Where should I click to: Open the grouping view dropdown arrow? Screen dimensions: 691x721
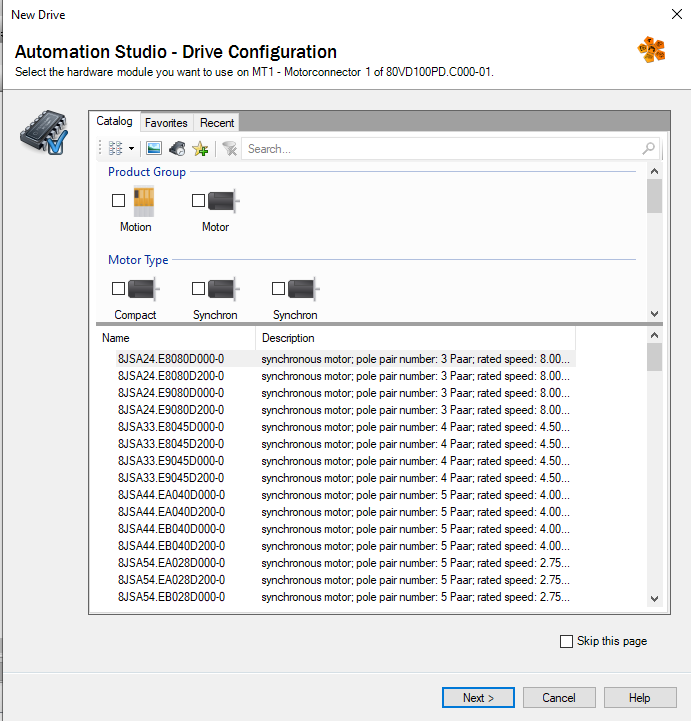131,149
